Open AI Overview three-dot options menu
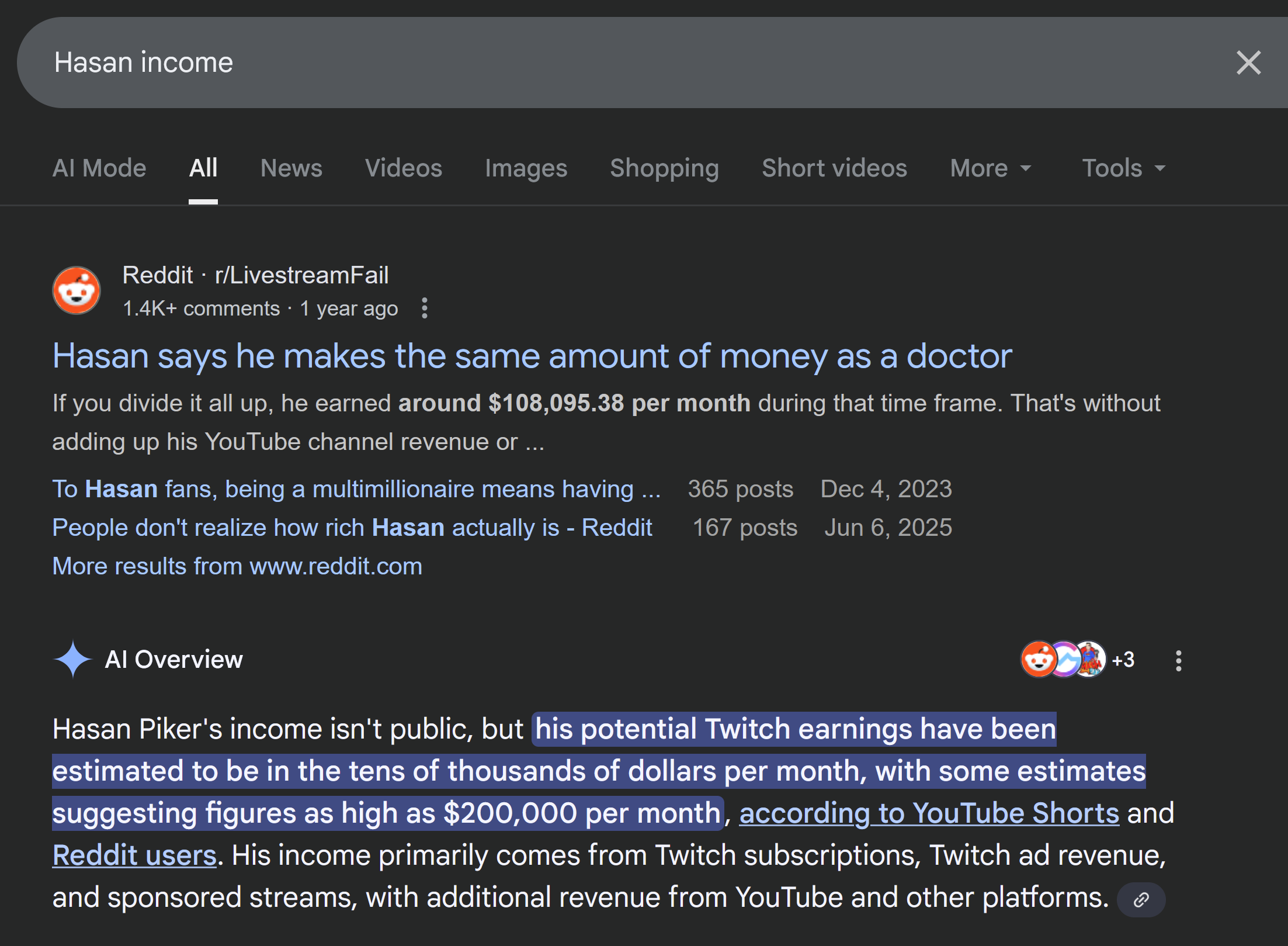Viewport: 1288px width, 946px height. coord(1178,660)
